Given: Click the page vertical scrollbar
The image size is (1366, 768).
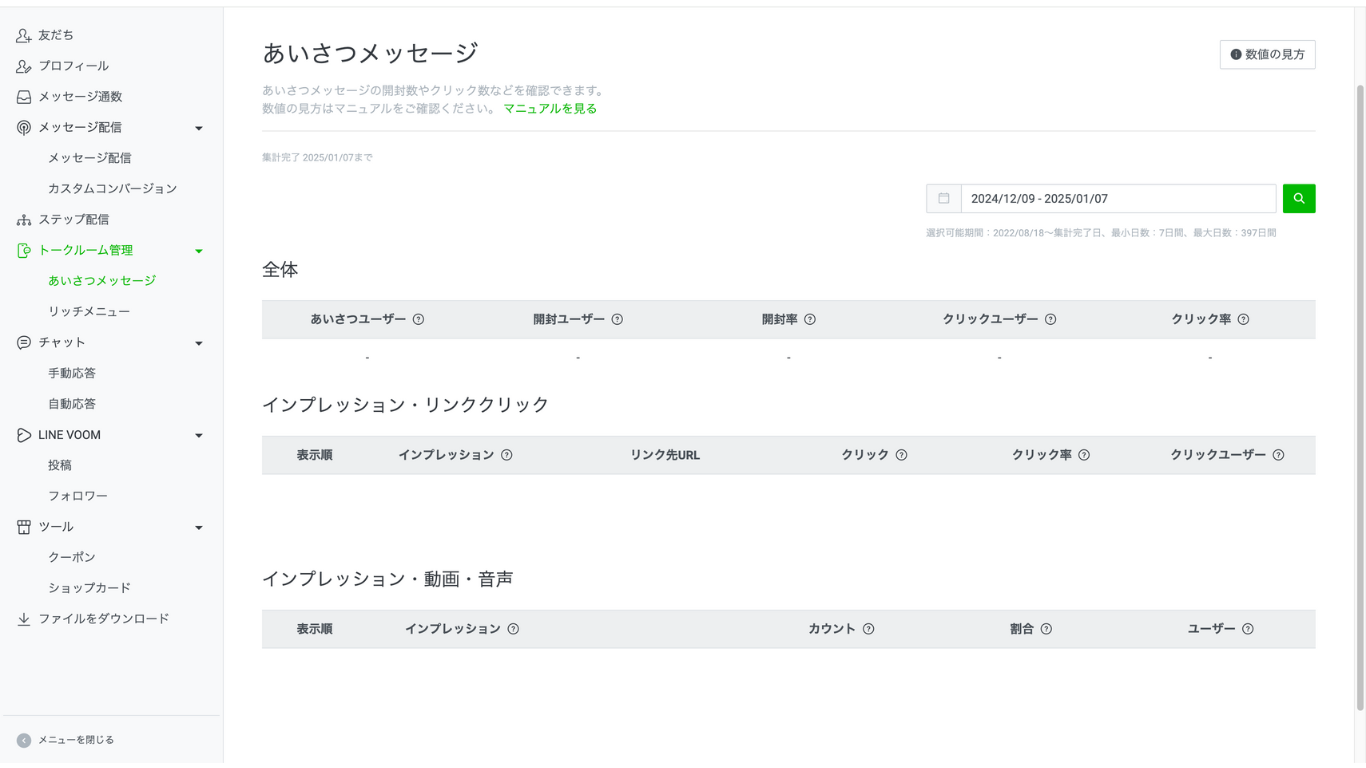Looking at the screenshot, I should click(1360, 397).
